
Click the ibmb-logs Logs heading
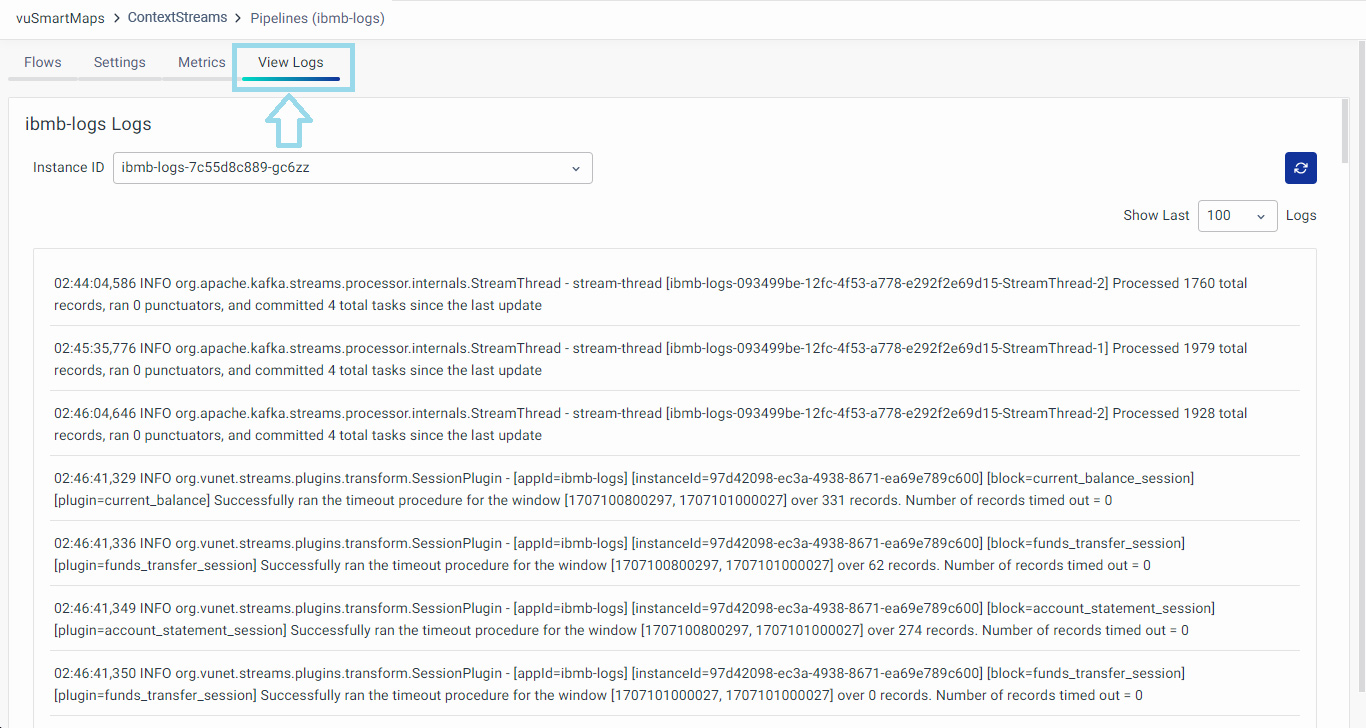coord(88,125)
